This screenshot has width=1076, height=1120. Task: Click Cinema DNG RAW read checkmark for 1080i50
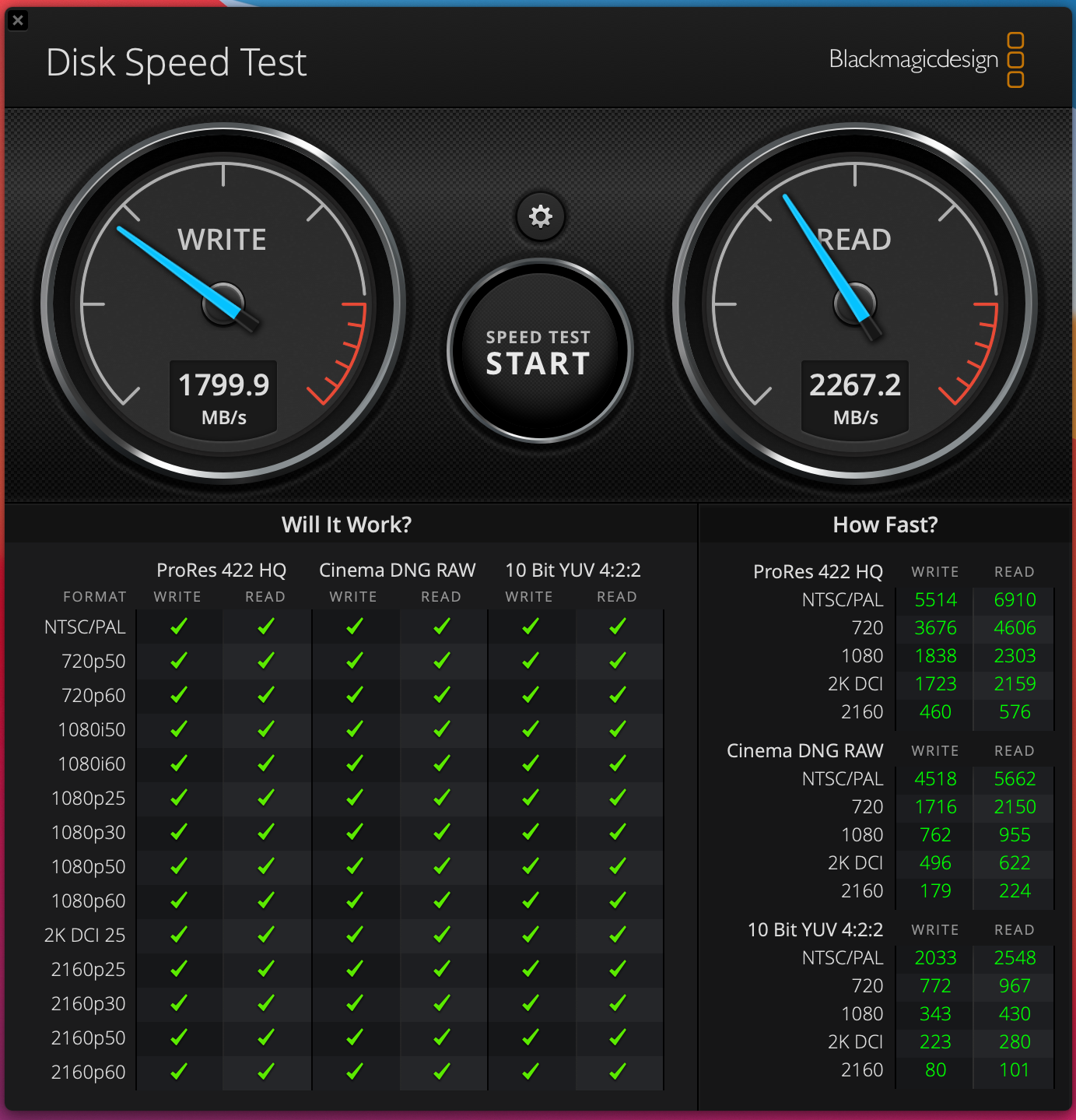pos(442,729)
